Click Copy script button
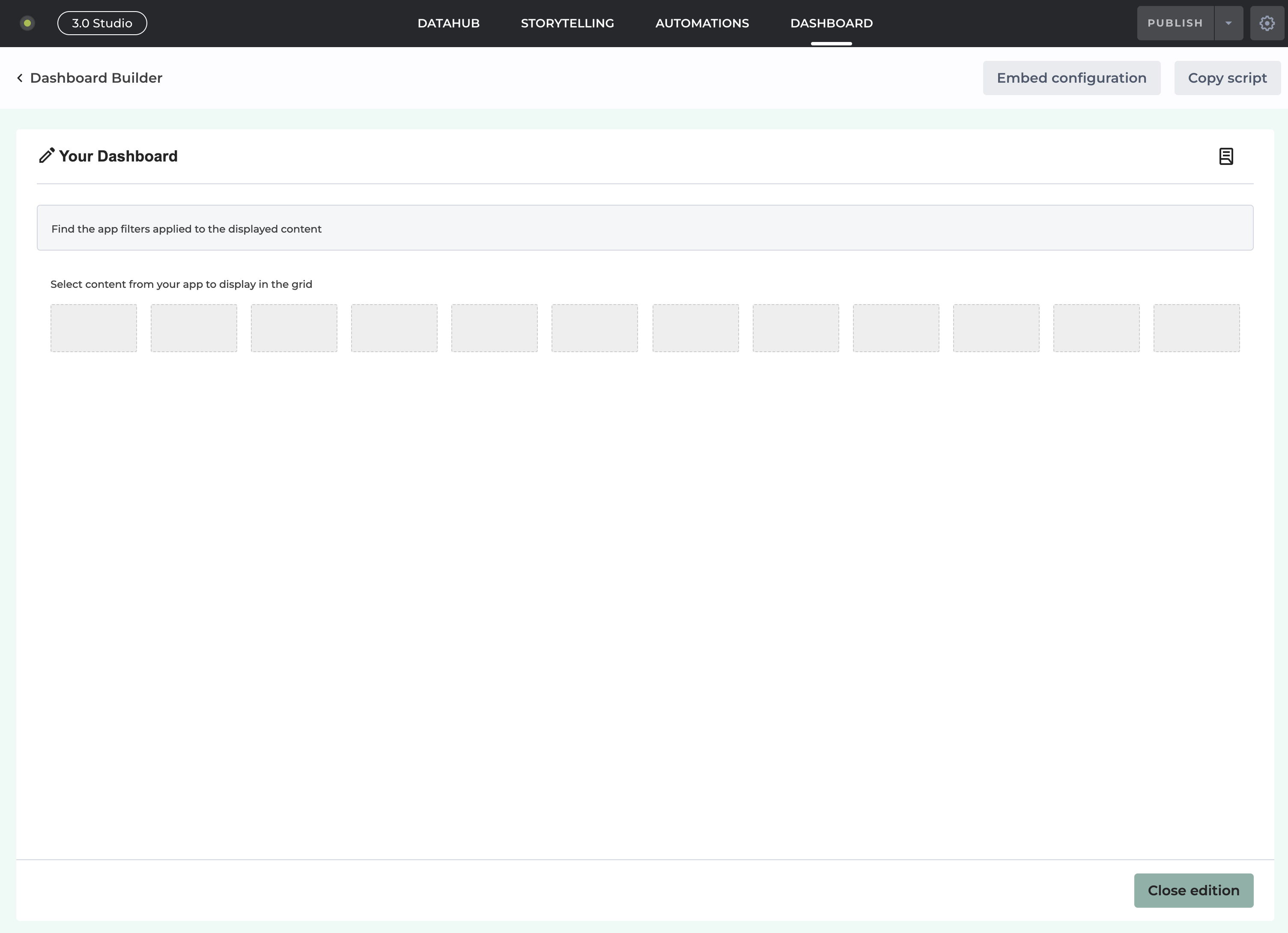Viewport: 1288px width, 933px height. click(x=1227, y=78)
